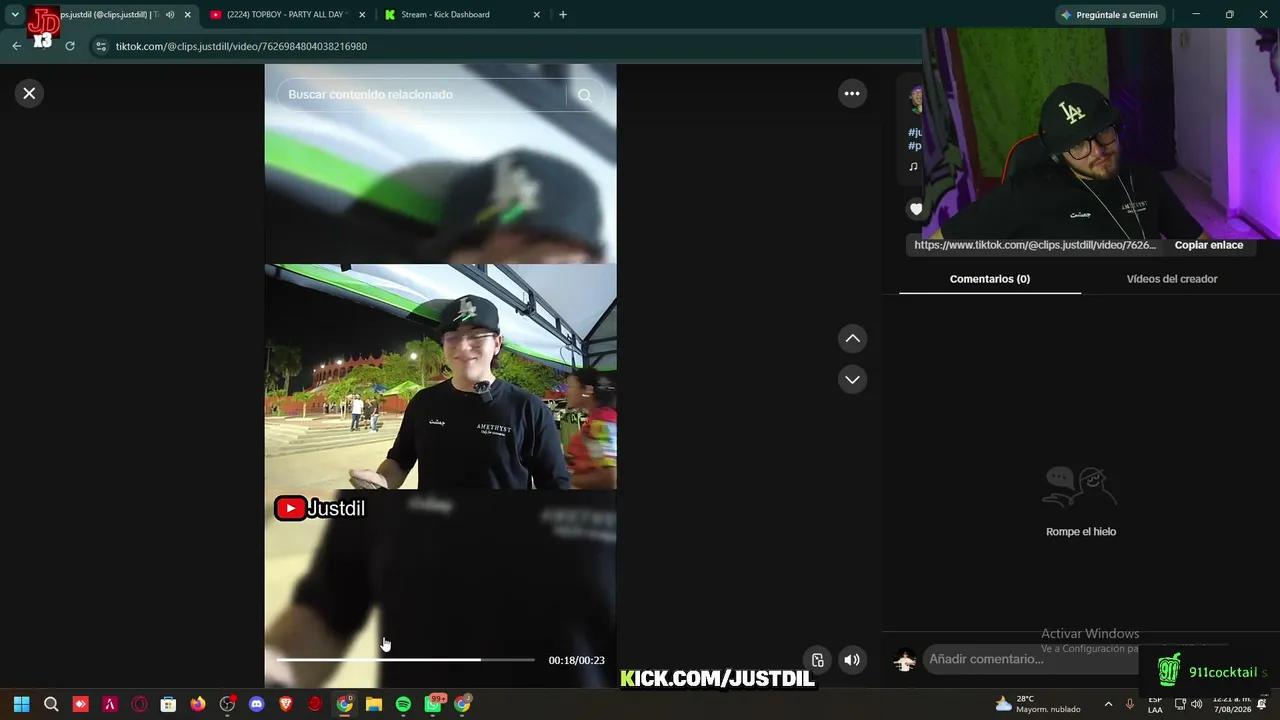Open Microsoft Store from the taskbar
The width and height of the screenshot is (1280, 720).
[x=168, y=704]
